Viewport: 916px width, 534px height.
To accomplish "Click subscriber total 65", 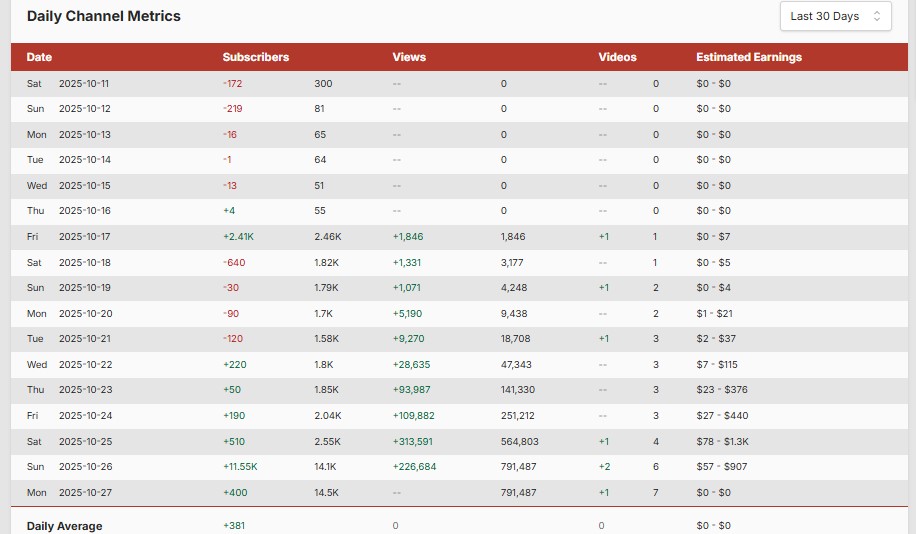I will [320, 134].
